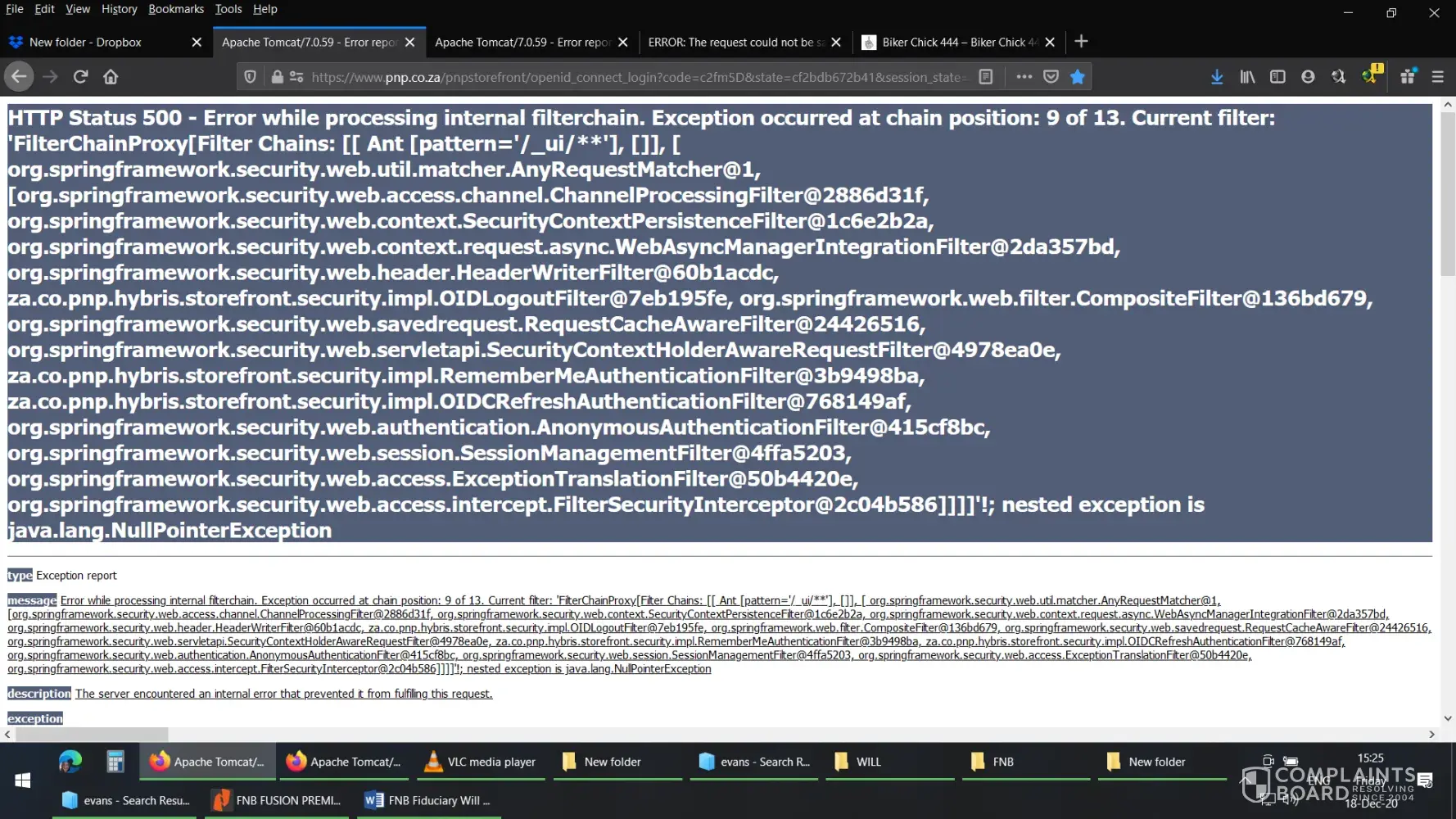Screen dimensions: 1456x819
Task: Open the Firefox home page
Action: click(x=111, y=77)
